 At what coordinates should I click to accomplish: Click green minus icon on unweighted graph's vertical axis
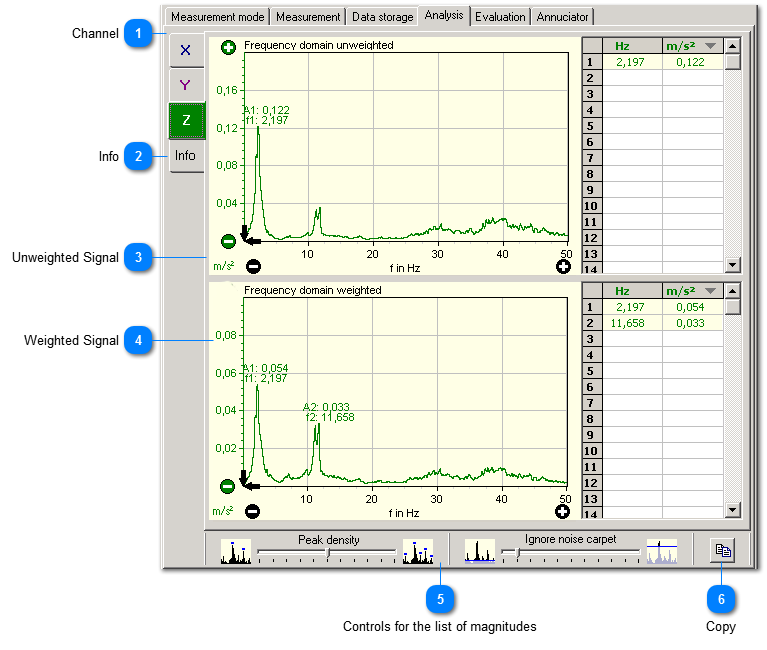(228, 241)
